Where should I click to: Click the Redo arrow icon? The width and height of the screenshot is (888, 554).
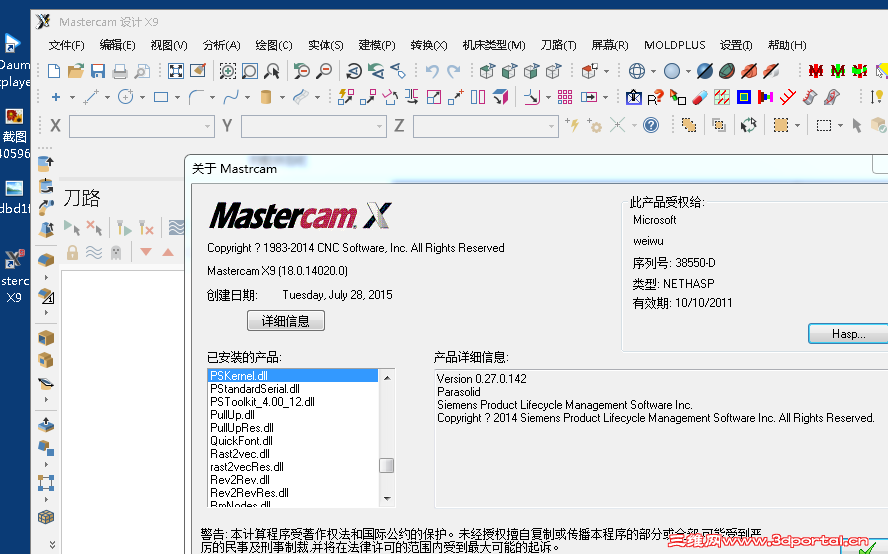tap(454, 71)
